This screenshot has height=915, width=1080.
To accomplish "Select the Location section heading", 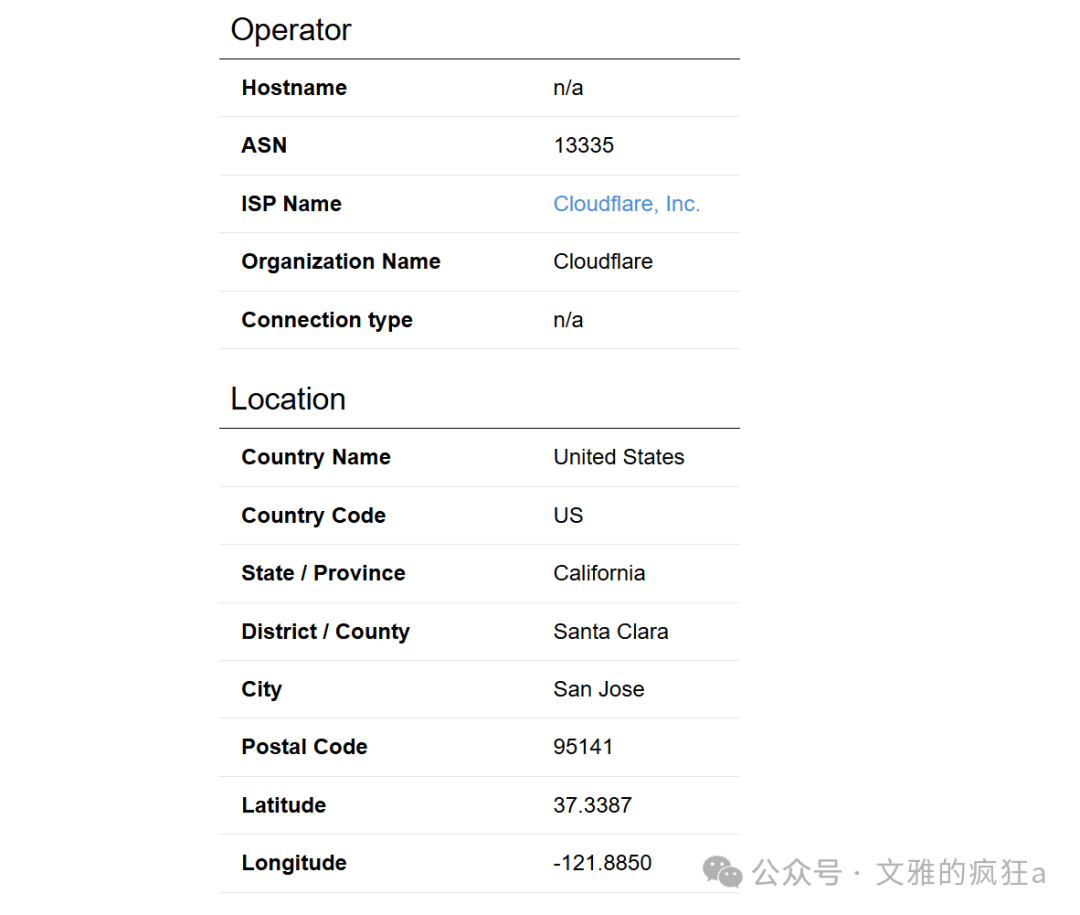I will click(288, 399).
